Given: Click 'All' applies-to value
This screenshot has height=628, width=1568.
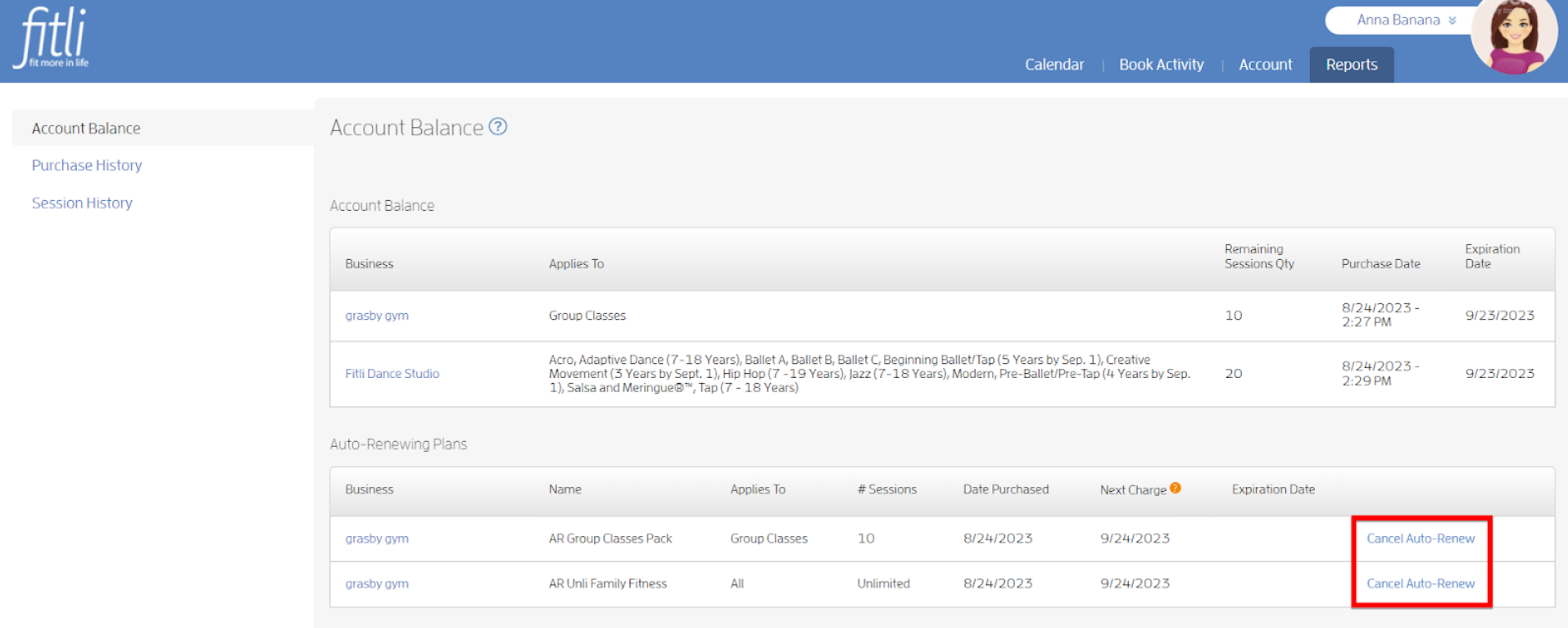Looking at the screenshot, I should click(x=737, y=584).
